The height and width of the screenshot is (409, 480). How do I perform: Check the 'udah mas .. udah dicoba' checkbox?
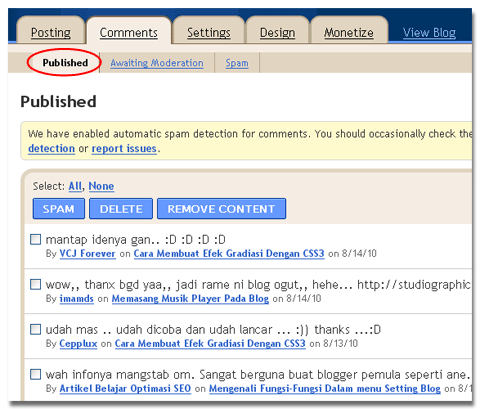35,329
